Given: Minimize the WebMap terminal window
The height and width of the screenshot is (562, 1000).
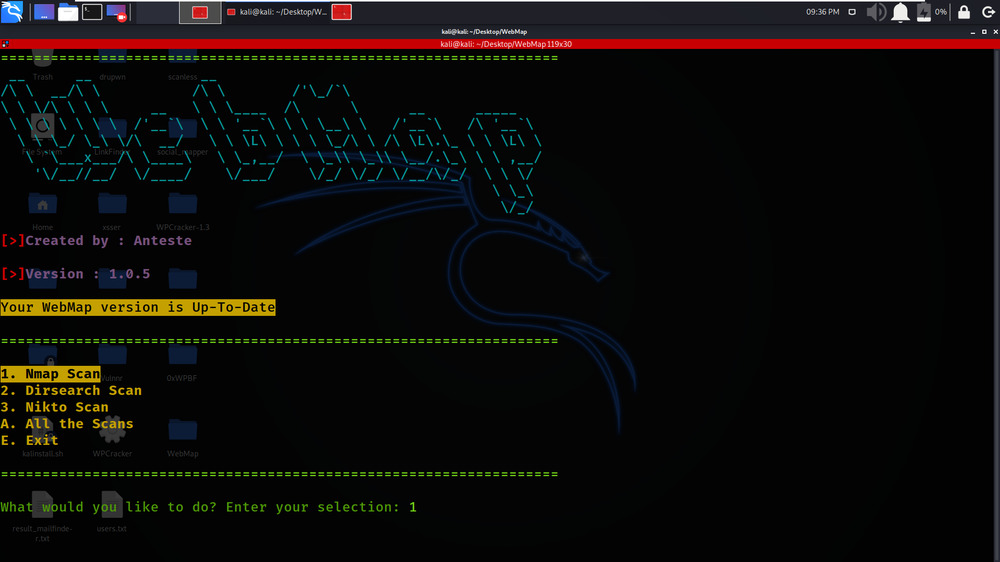Looking at the screenshot, I should tap(973, 32).
